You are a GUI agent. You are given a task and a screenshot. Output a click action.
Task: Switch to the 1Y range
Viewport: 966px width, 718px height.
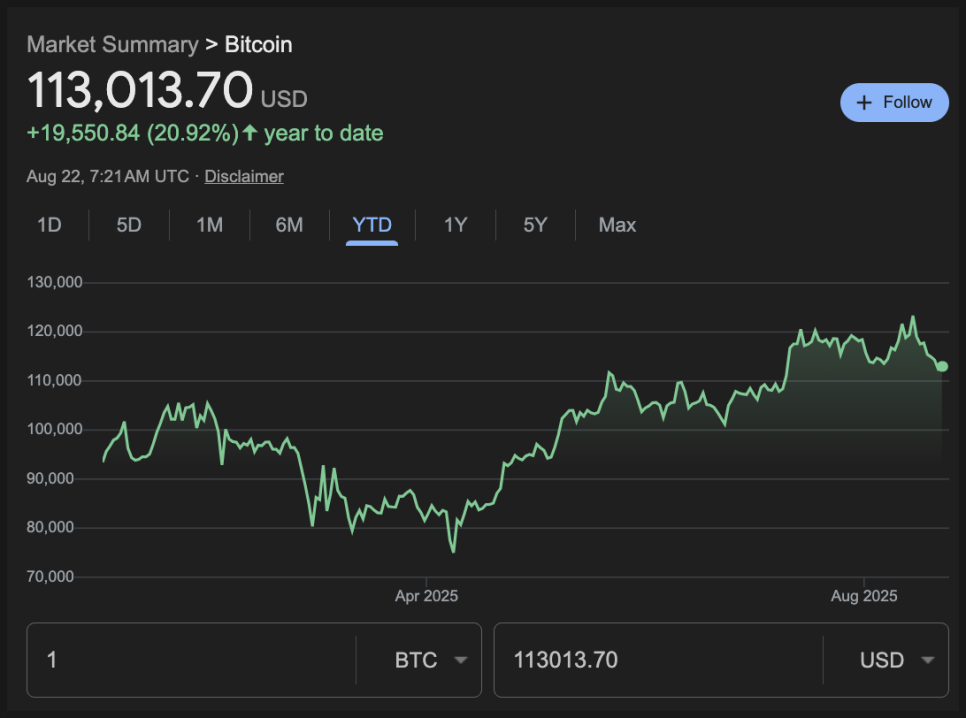point(455,225)
